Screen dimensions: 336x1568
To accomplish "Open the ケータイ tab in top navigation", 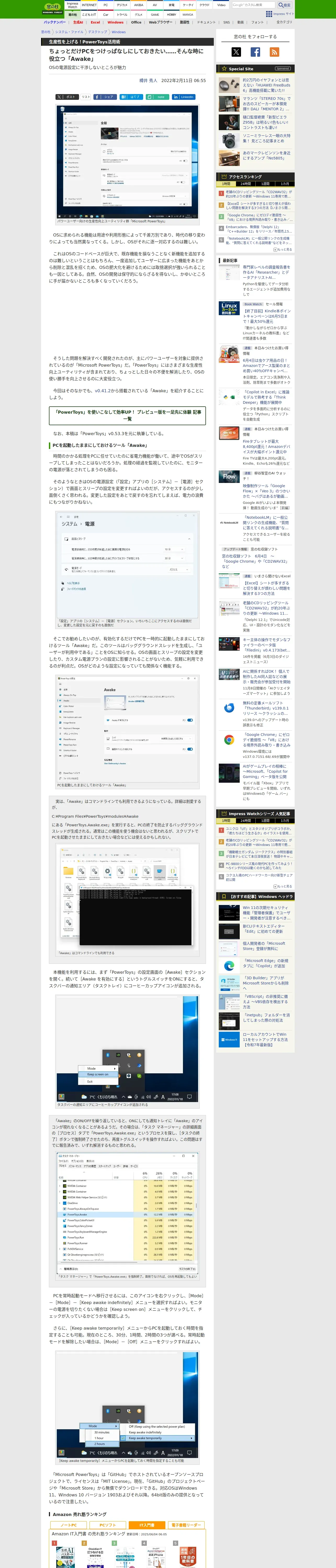I will [x=188, y=5].
